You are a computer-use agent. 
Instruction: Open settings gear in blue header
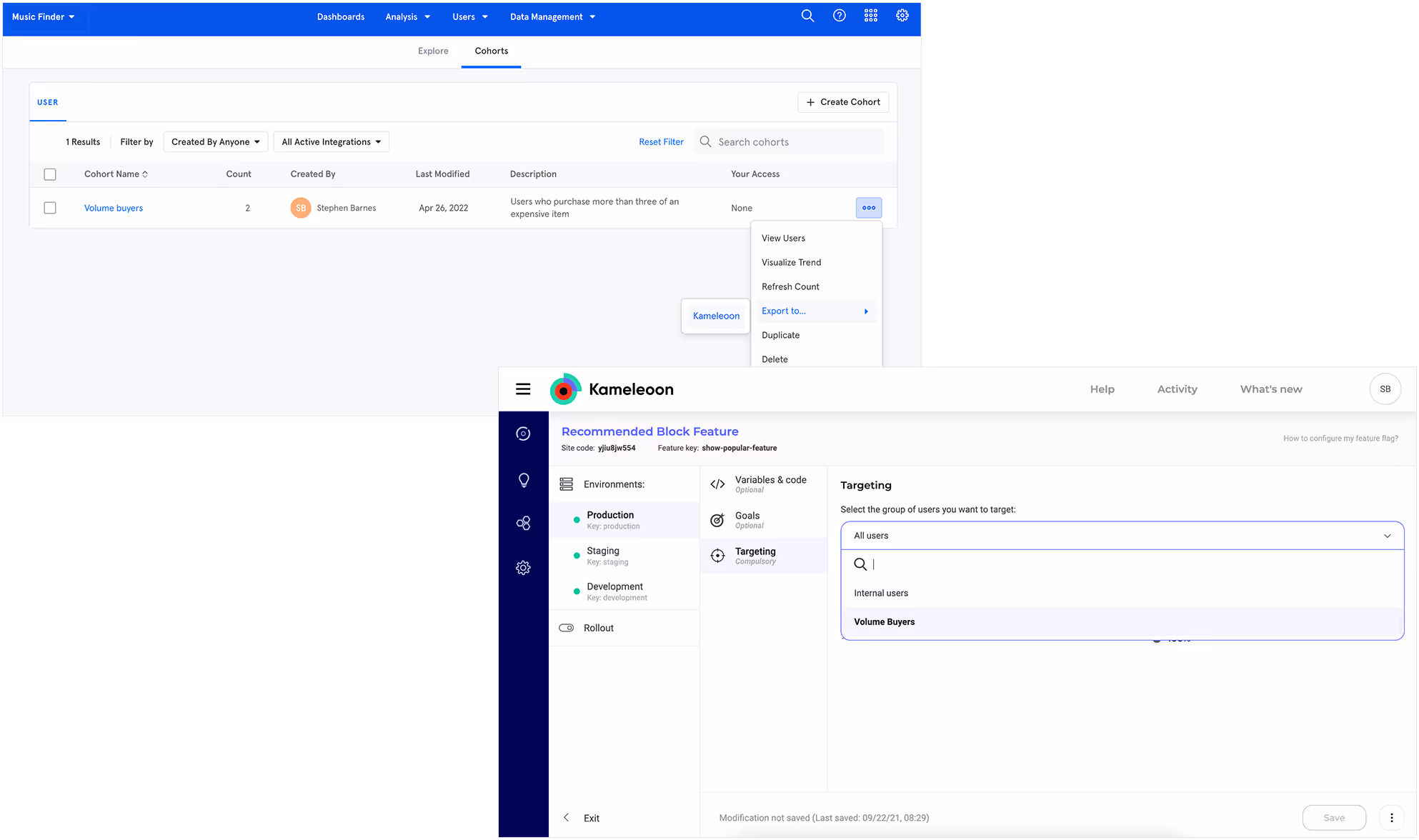click(902, 16)
